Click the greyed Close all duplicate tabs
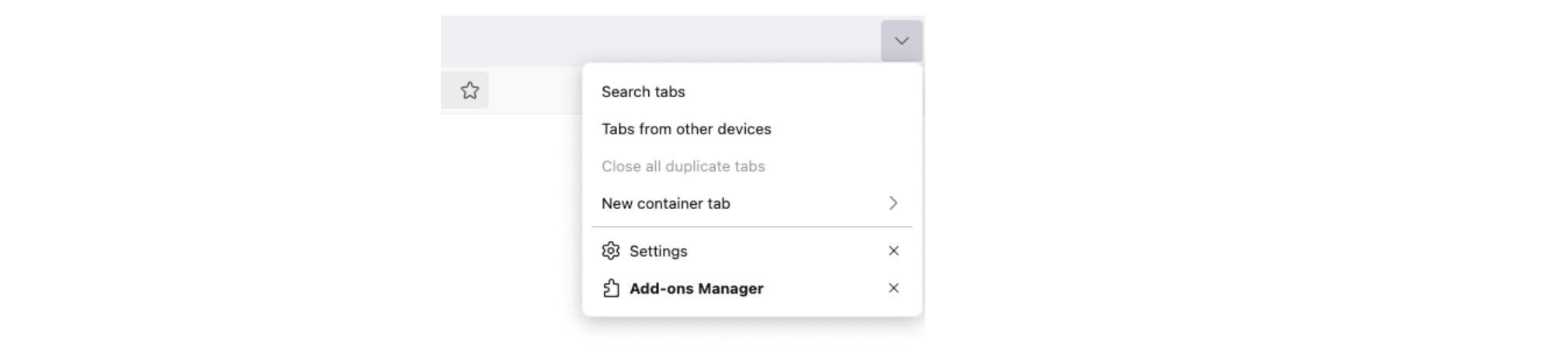 click(x=683, y=166)
